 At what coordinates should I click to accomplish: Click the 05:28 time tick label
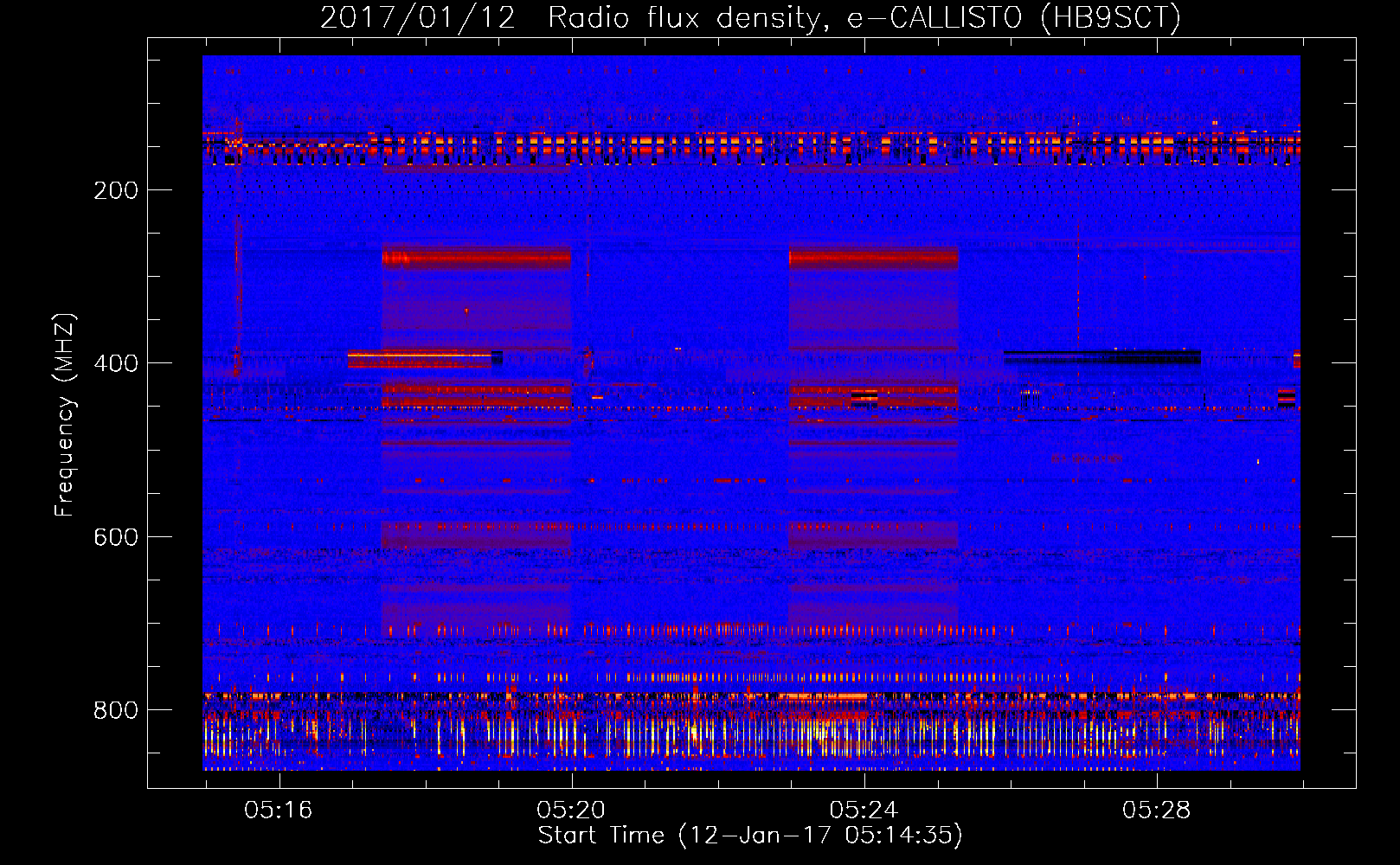point(1156,811)
